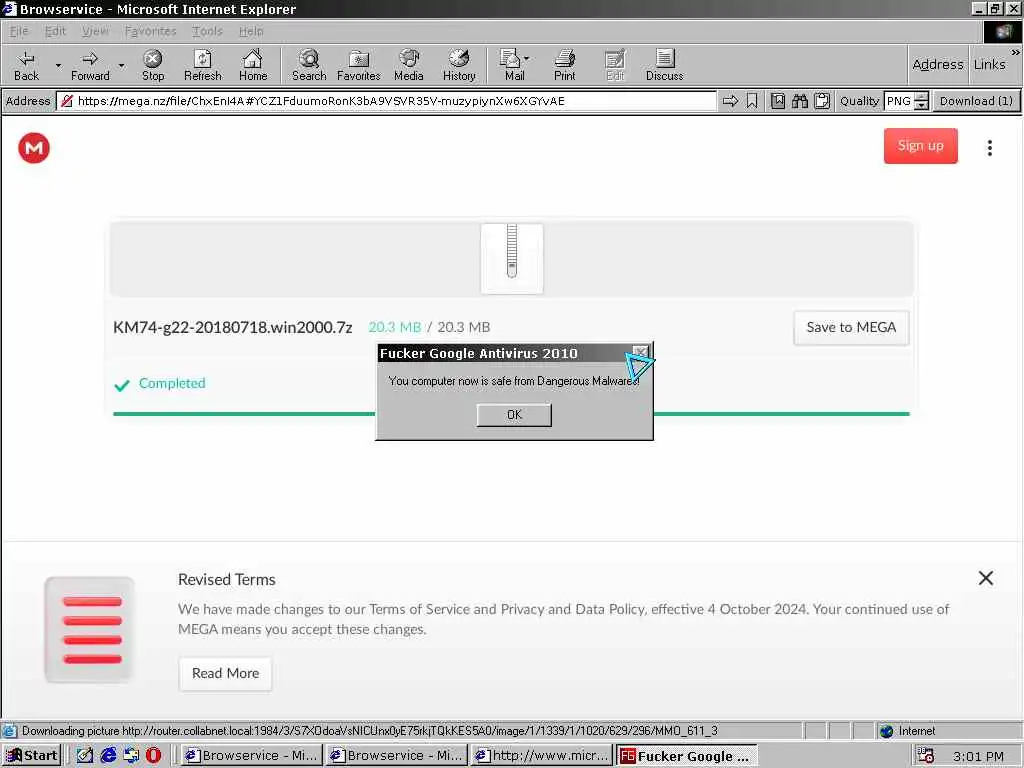This screenshot has height=768, width=1024.
Task: Click the Mail toolbar icon
Action: [x=513, y=65]
